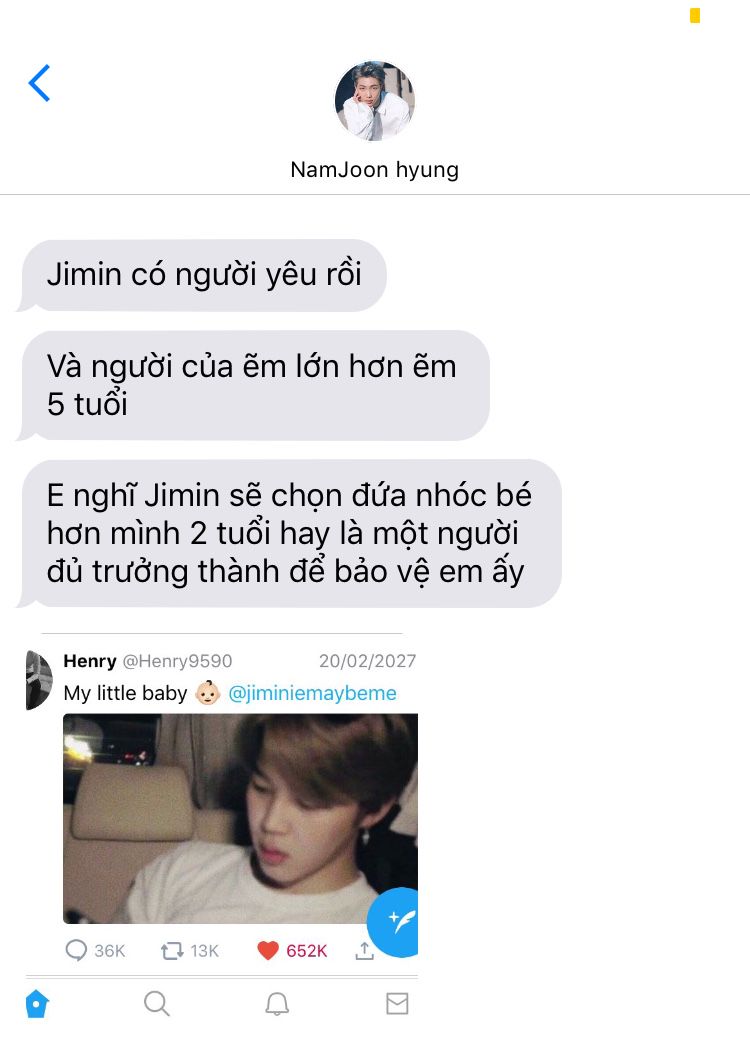
Task: Go to Twitter Home tab
Action: click(37, 1003)
